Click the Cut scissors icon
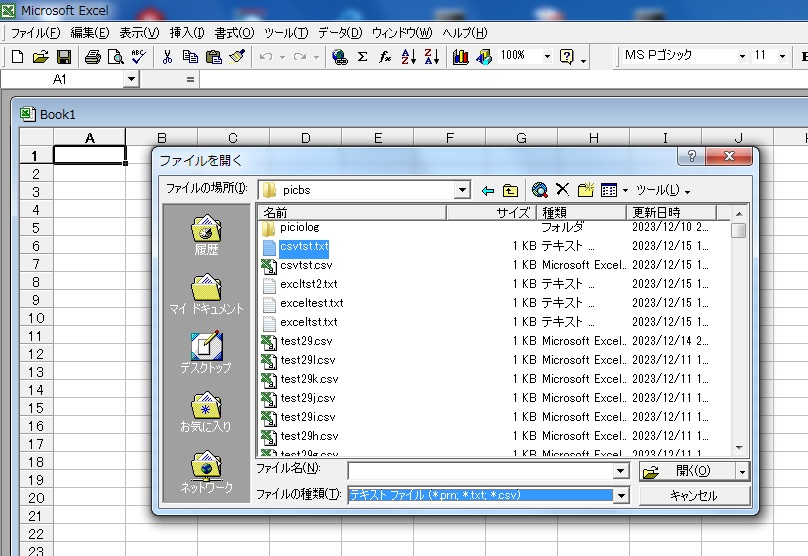 point(167,57)
